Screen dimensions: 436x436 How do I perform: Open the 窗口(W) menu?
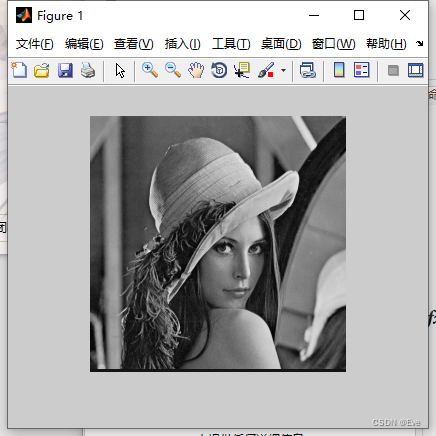coord(333,44)
